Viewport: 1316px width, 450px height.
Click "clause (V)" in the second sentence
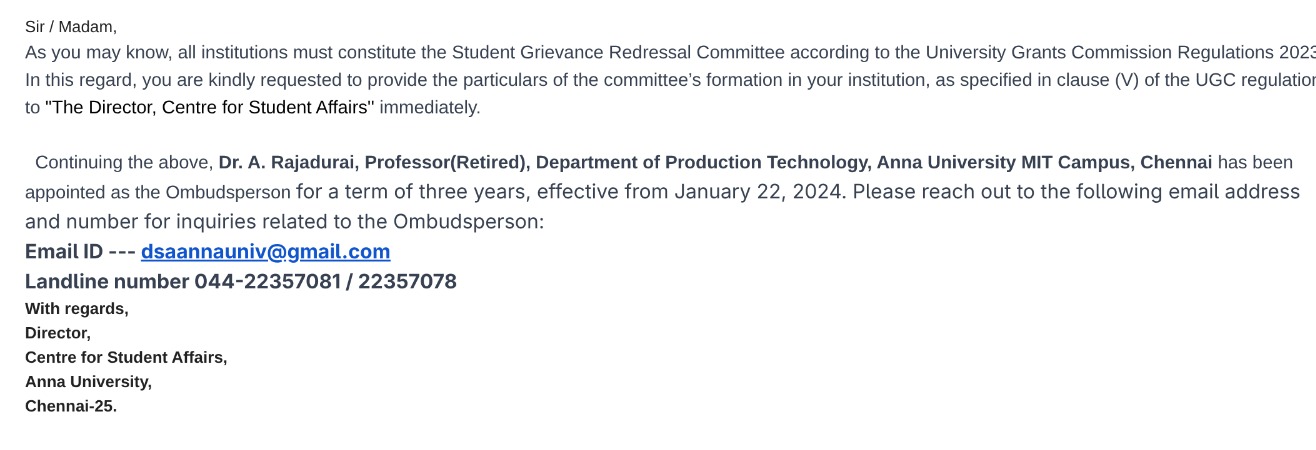(x=1091, y=80)
